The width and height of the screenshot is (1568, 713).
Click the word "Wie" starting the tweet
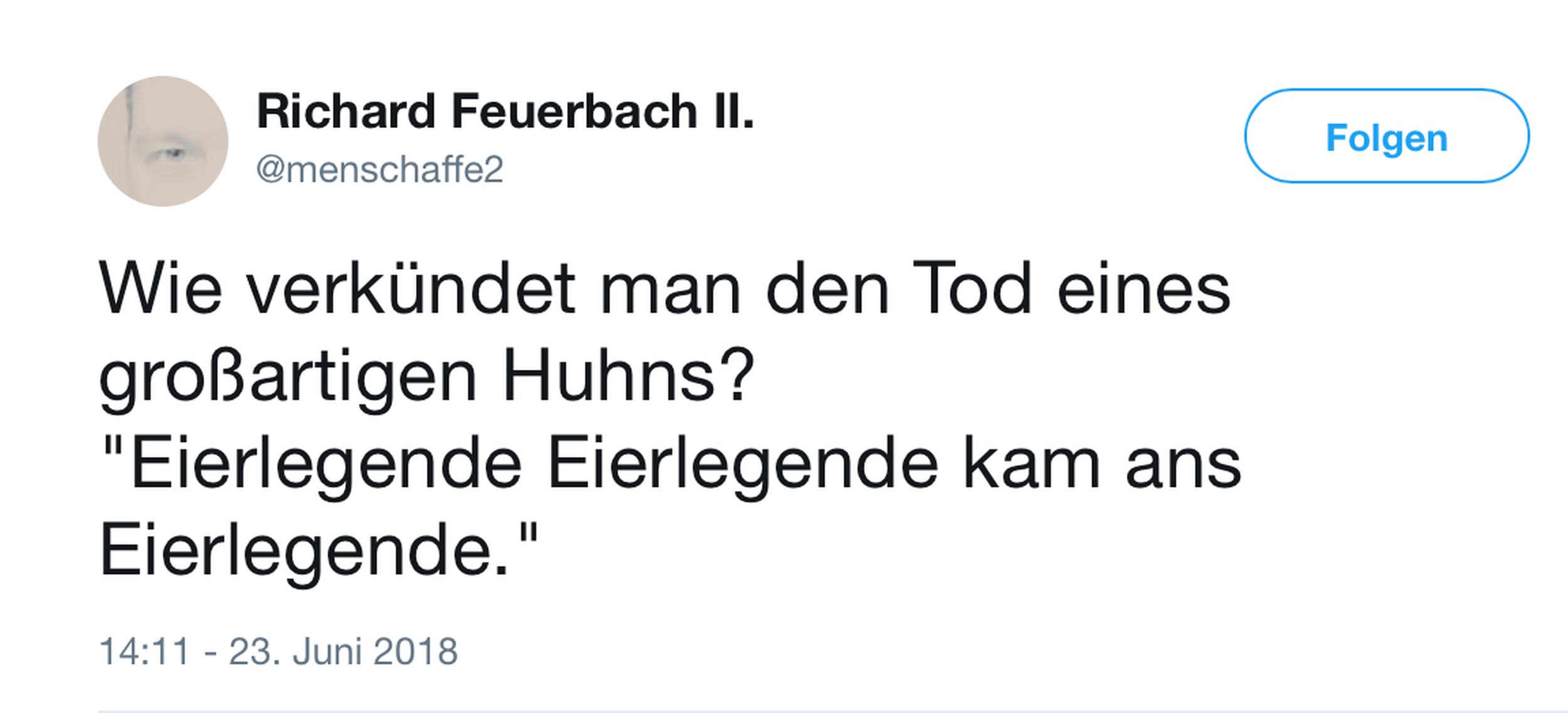[160, 290]
